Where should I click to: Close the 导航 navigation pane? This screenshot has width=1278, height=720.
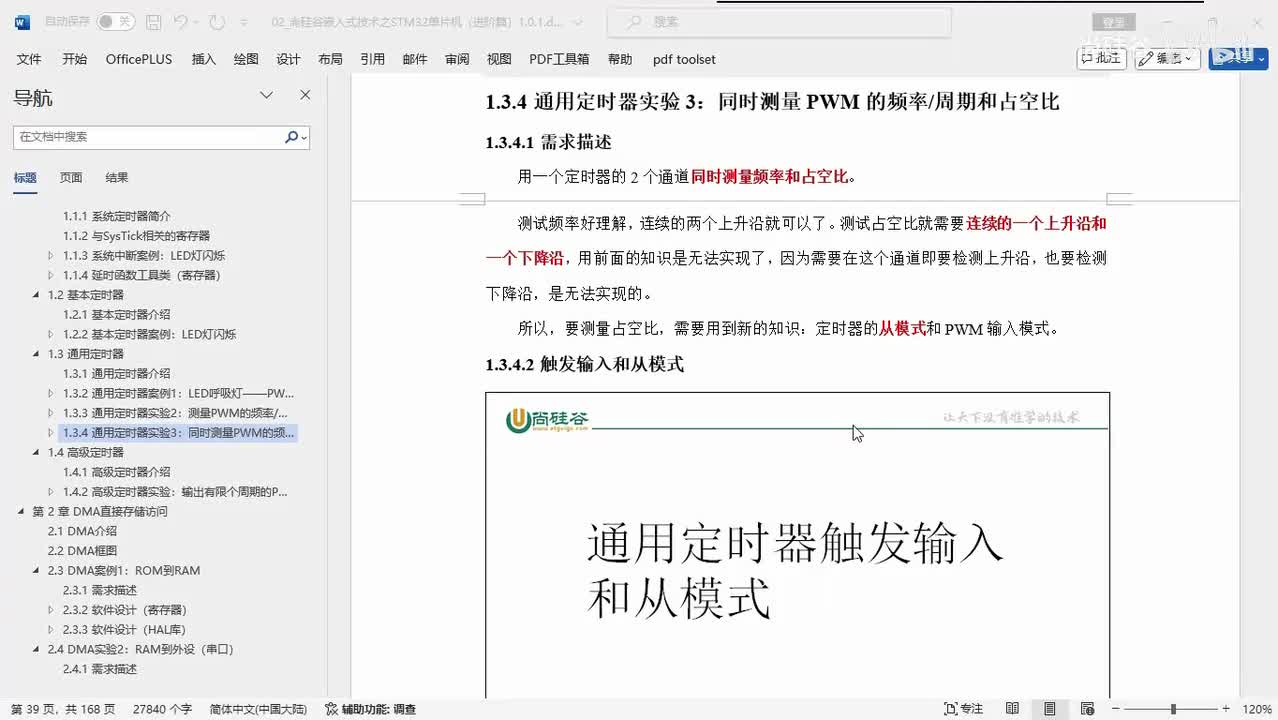click(305, 95)
